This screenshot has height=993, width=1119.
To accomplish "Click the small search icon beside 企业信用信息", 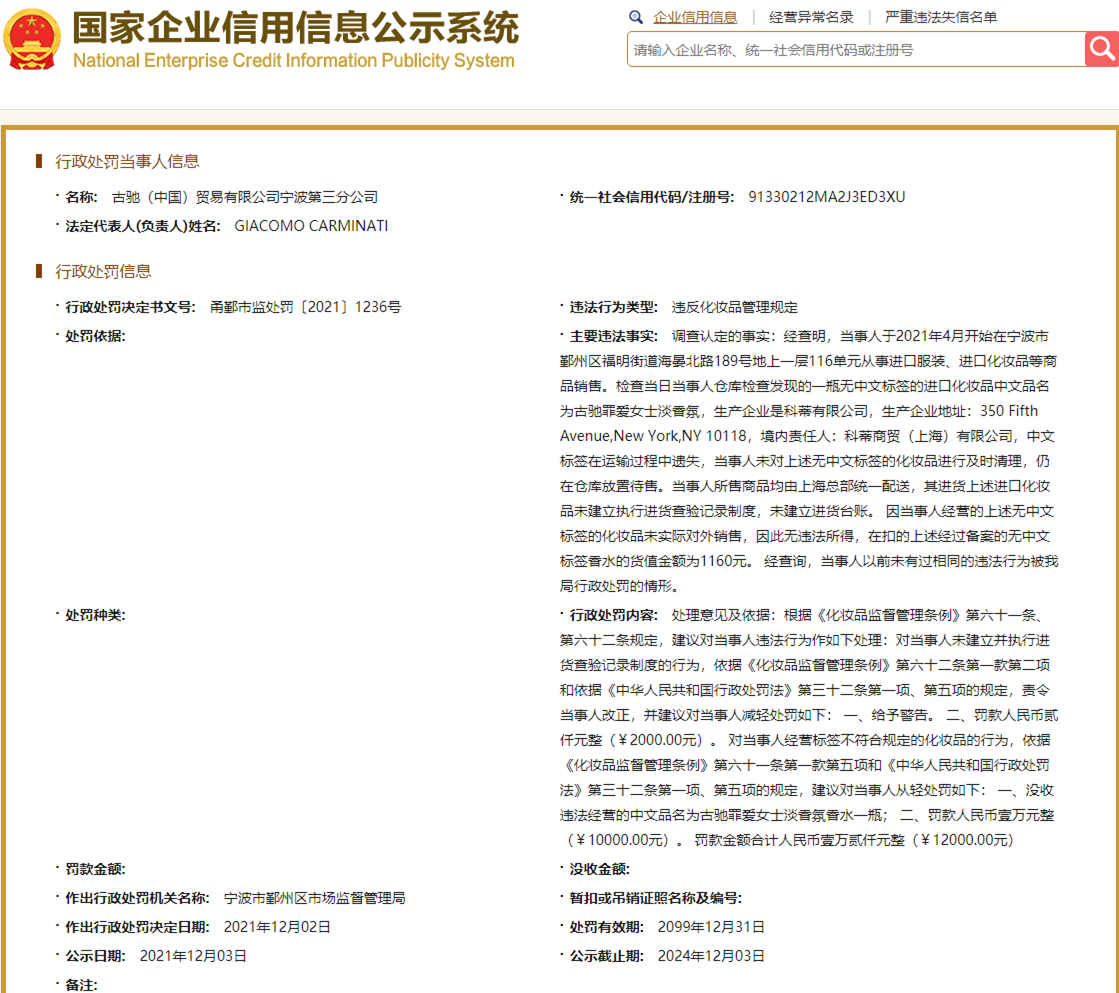I will [x=636, y=17].
